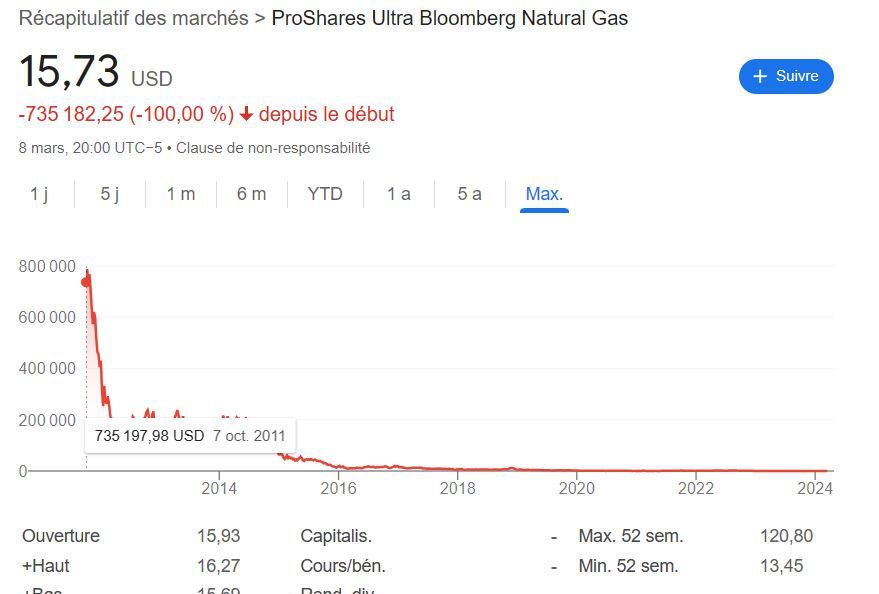Click the red down arrow icon
Screen dimensions: 879x594
[246, 114]
